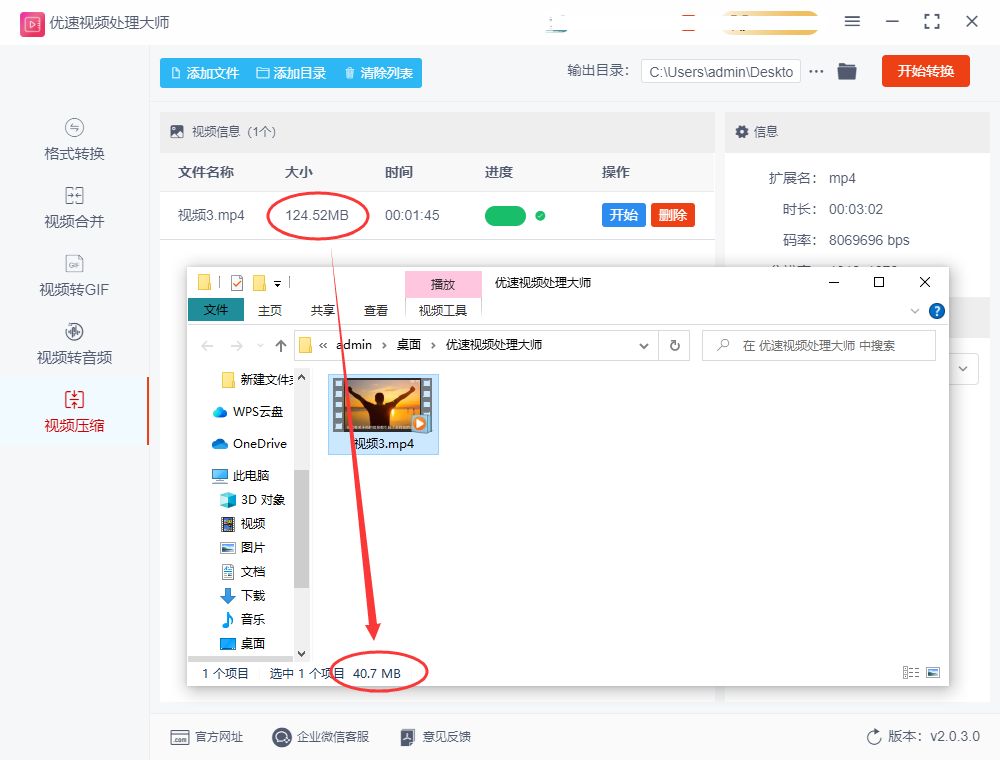Click the 文件名称 column header
This screenshot has width=1000, height=760.
(205, 172)
